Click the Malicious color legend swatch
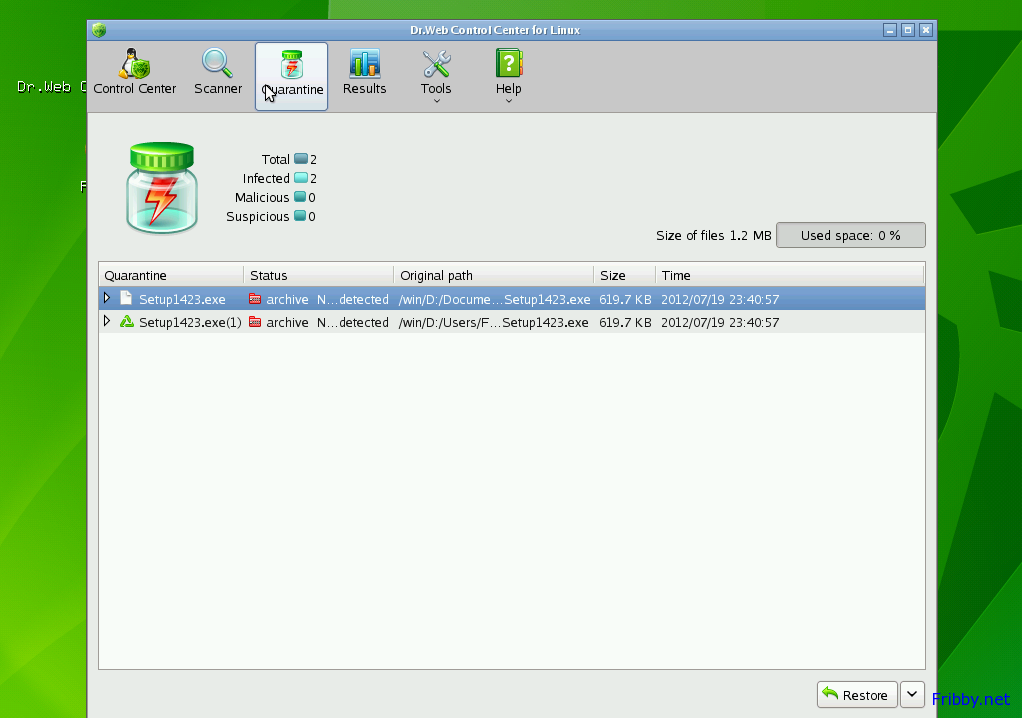Viewport: 1022px width, 718px height. (300, 196)
